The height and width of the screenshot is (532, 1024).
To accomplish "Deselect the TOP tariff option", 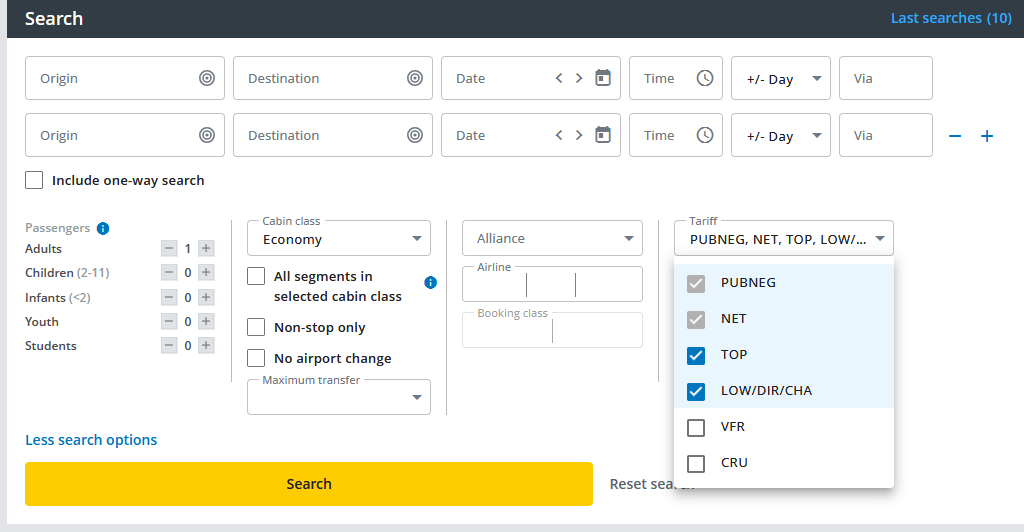I will pos(697,355).
